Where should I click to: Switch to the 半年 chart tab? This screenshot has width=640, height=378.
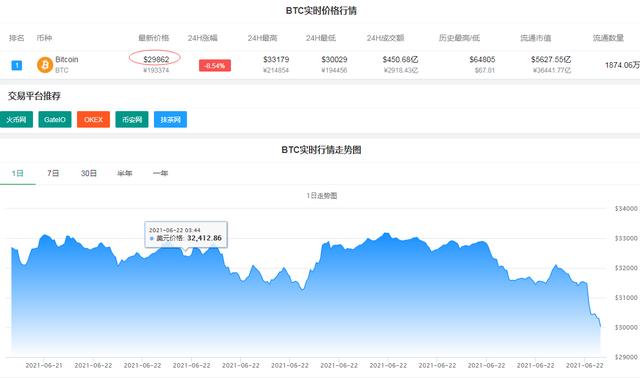pos(124,173)
